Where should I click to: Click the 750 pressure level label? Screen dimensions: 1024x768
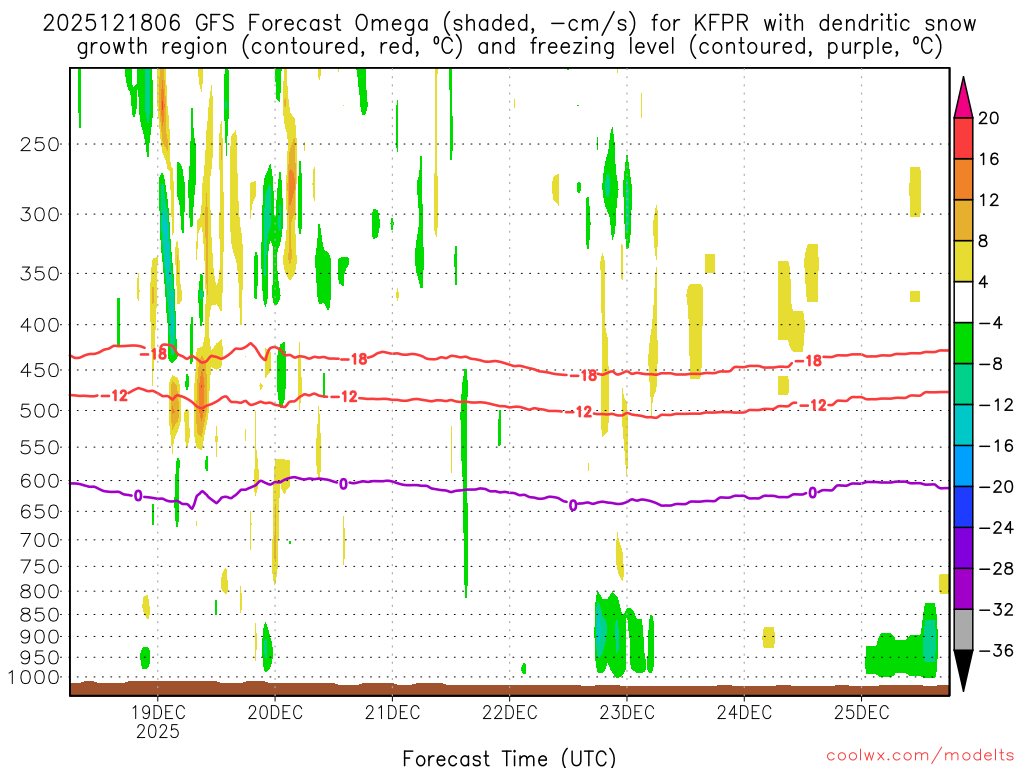tap(40, 567)
